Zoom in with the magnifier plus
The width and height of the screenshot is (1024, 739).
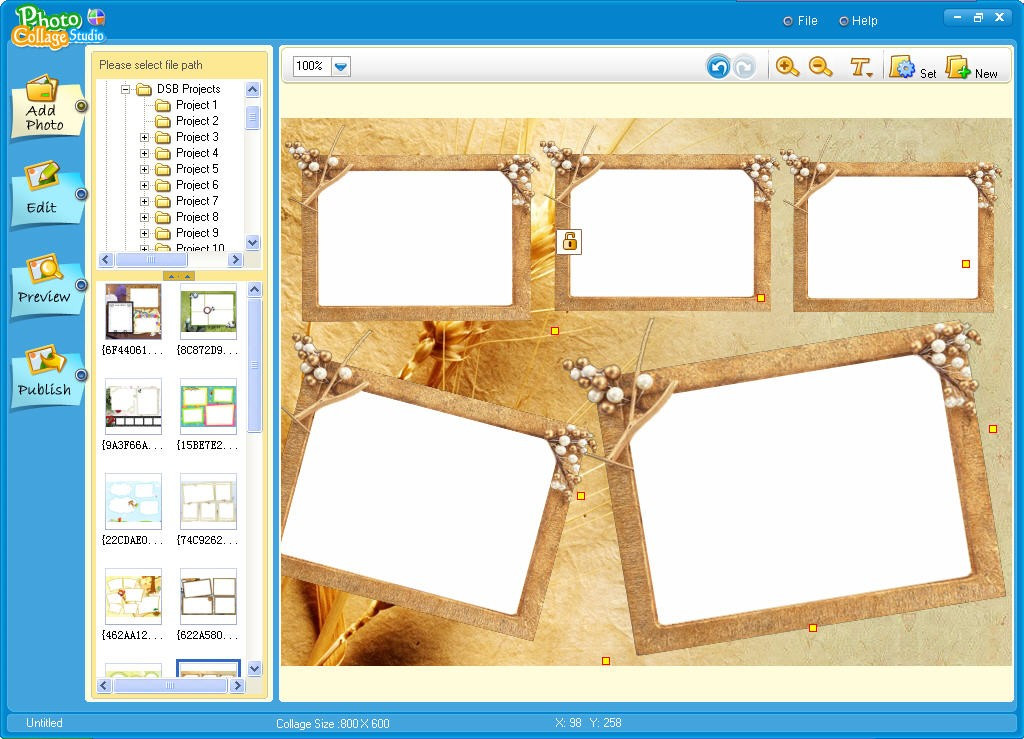click(x=787, y=66)
